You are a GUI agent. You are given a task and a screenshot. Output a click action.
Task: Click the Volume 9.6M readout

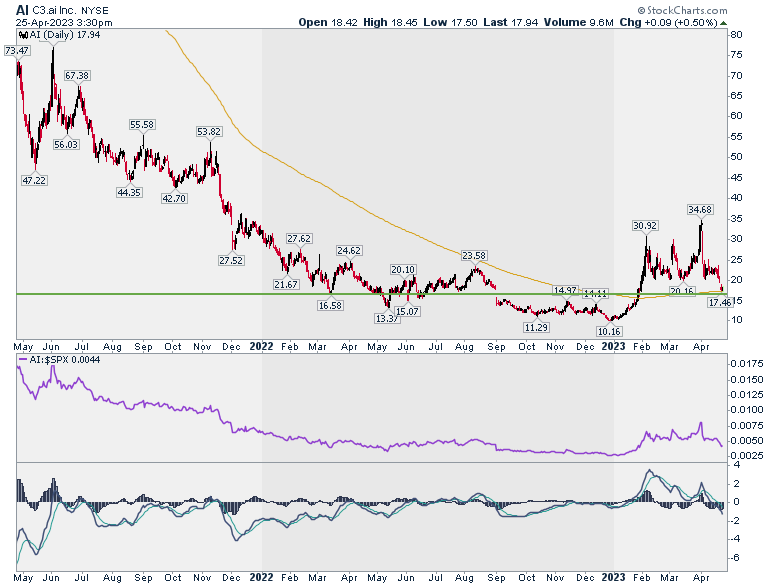pos(579,22)
